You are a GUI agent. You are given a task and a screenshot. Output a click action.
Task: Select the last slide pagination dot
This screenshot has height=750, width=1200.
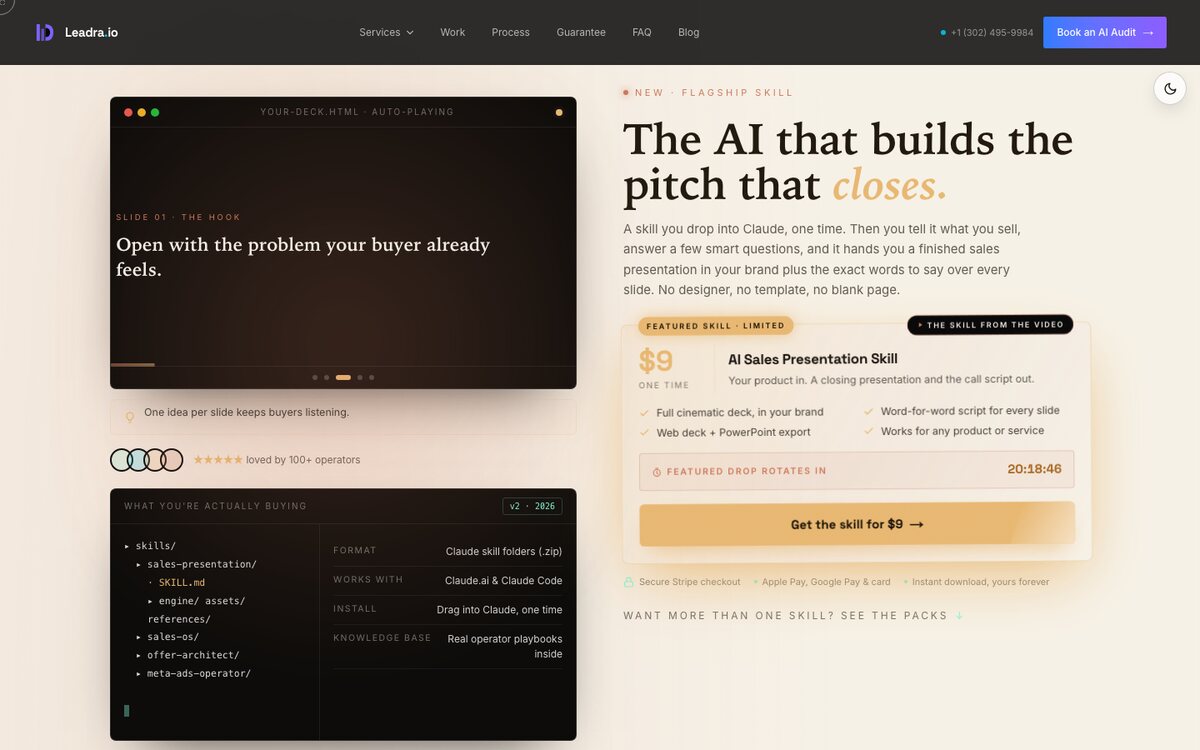(371, 378)
